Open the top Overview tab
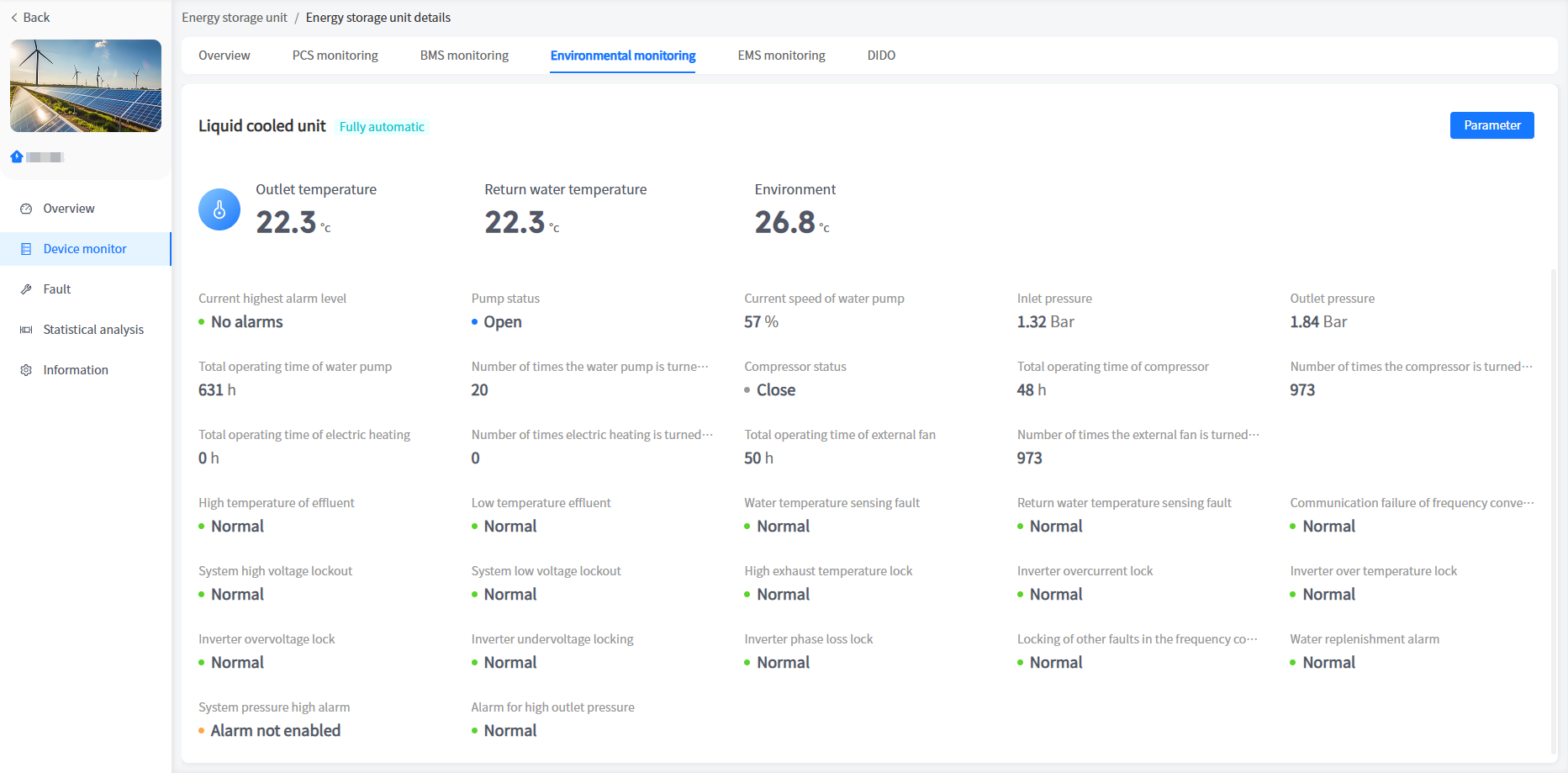 point(224,56)
